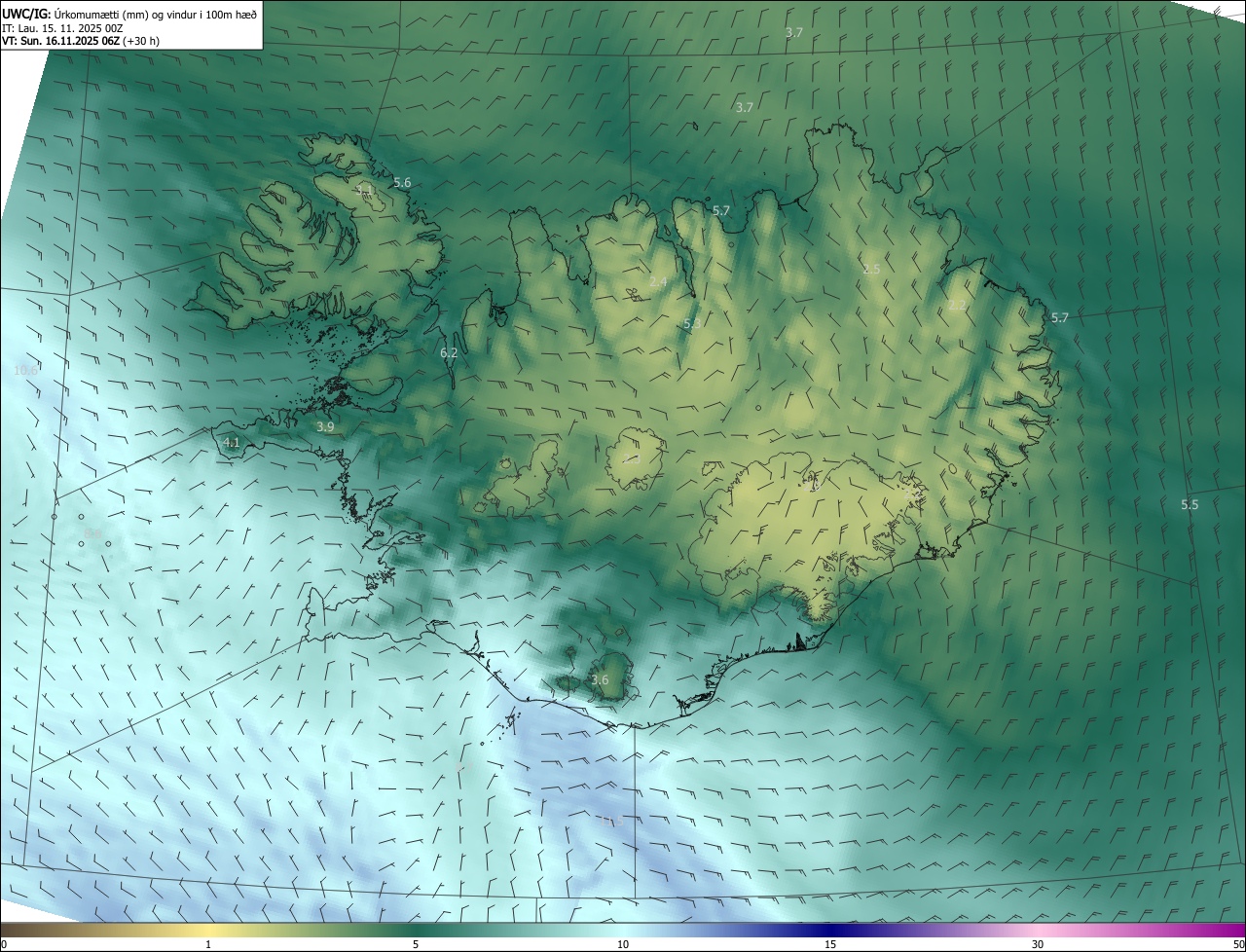Select the magenta 50 end of the color scale
This screenshot has width=1246, height=952.
pos(1238,944)
